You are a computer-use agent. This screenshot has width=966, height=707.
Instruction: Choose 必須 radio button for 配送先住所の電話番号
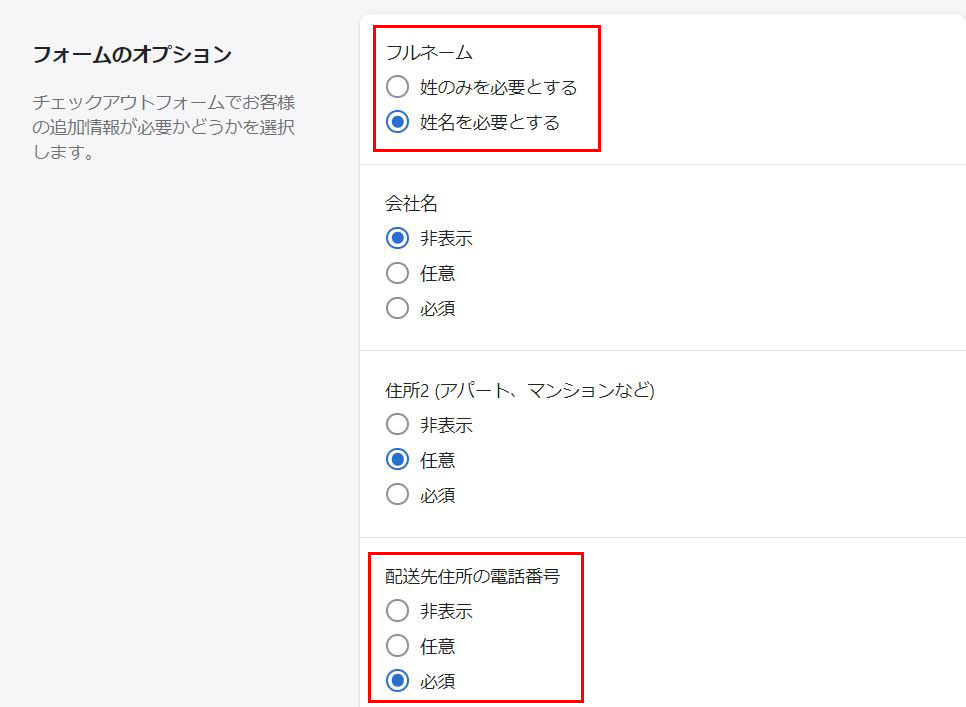[x=397, y=681]
